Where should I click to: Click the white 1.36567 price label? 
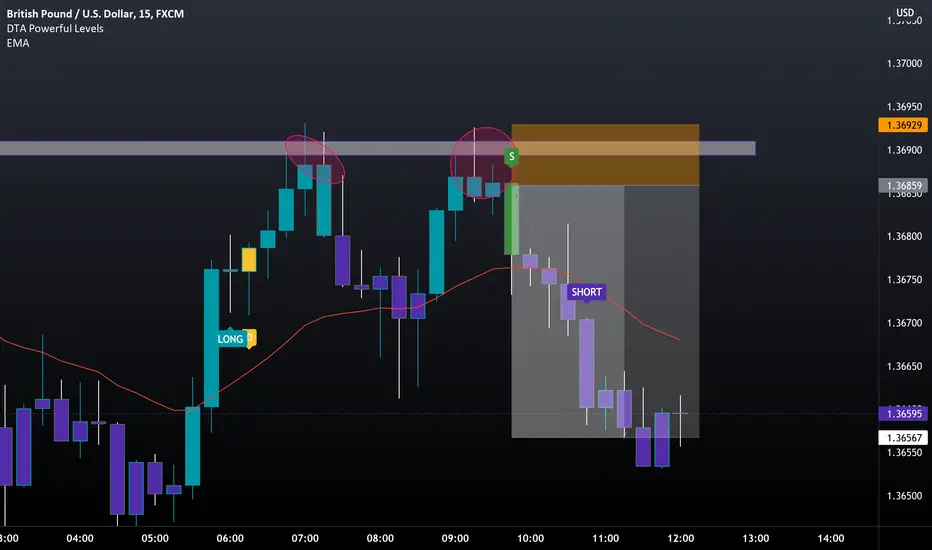[x=903, y=438]
